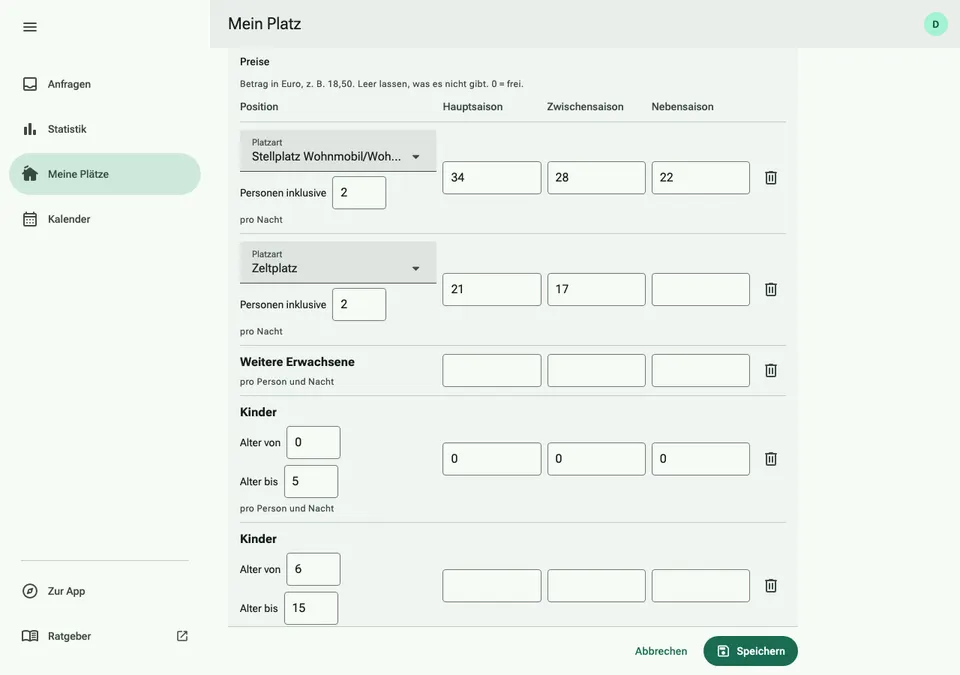The height and width of the screenshot is (675, 960).
Task: Open the Ratgeber guide
Action: 105,636
